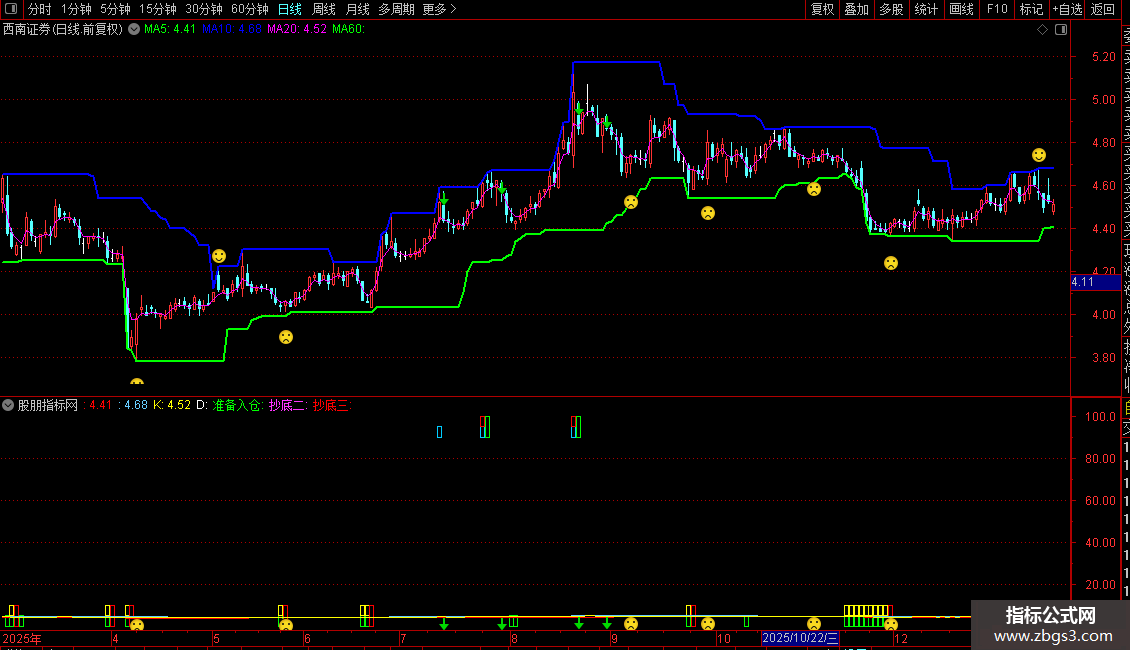The image size is (1130, 650).
Task: Click the MA5: 4.41 label
Action: coord(169,29)
